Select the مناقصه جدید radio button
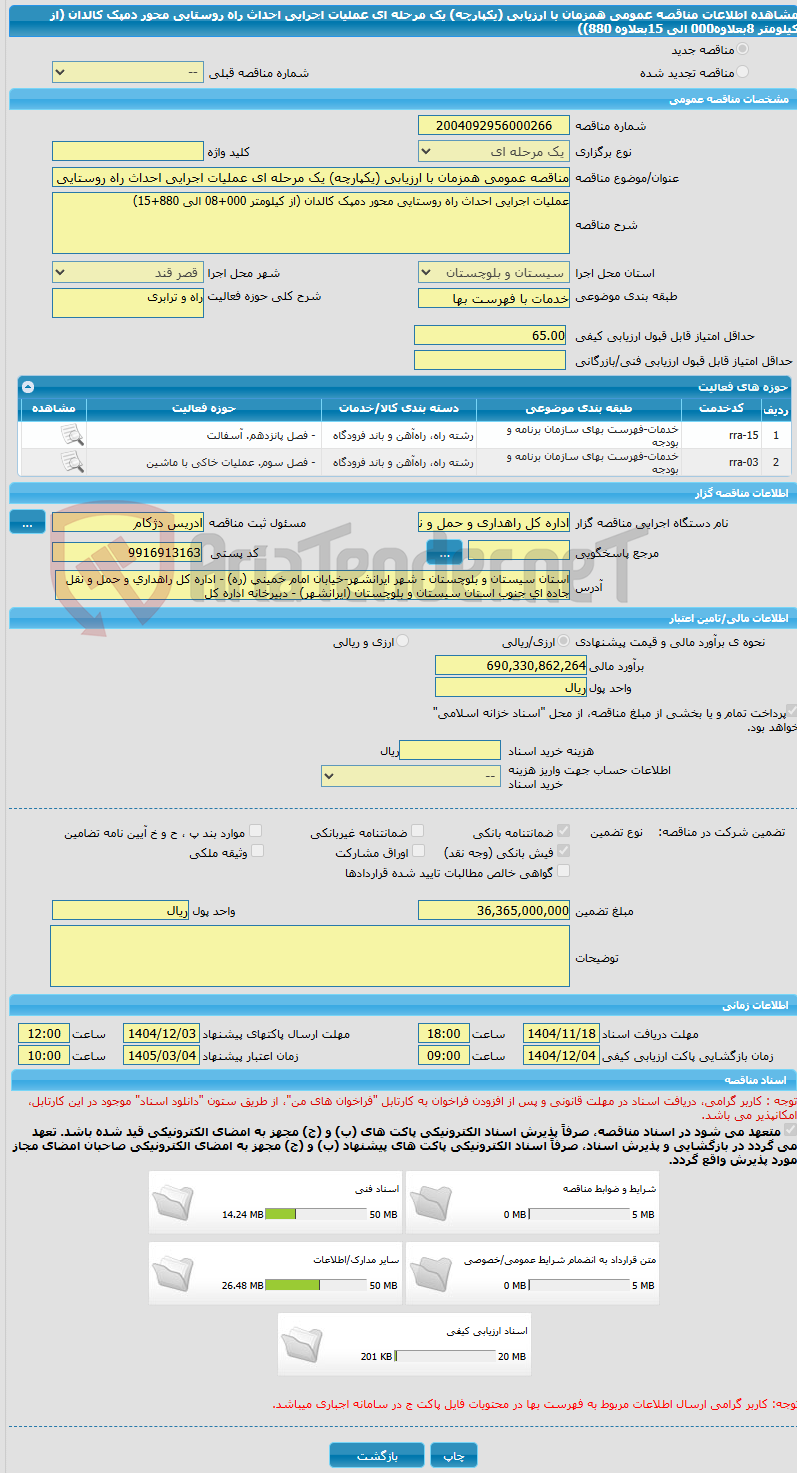The width and height of the screenshot is (797, 1473). (x=741, y=49)
